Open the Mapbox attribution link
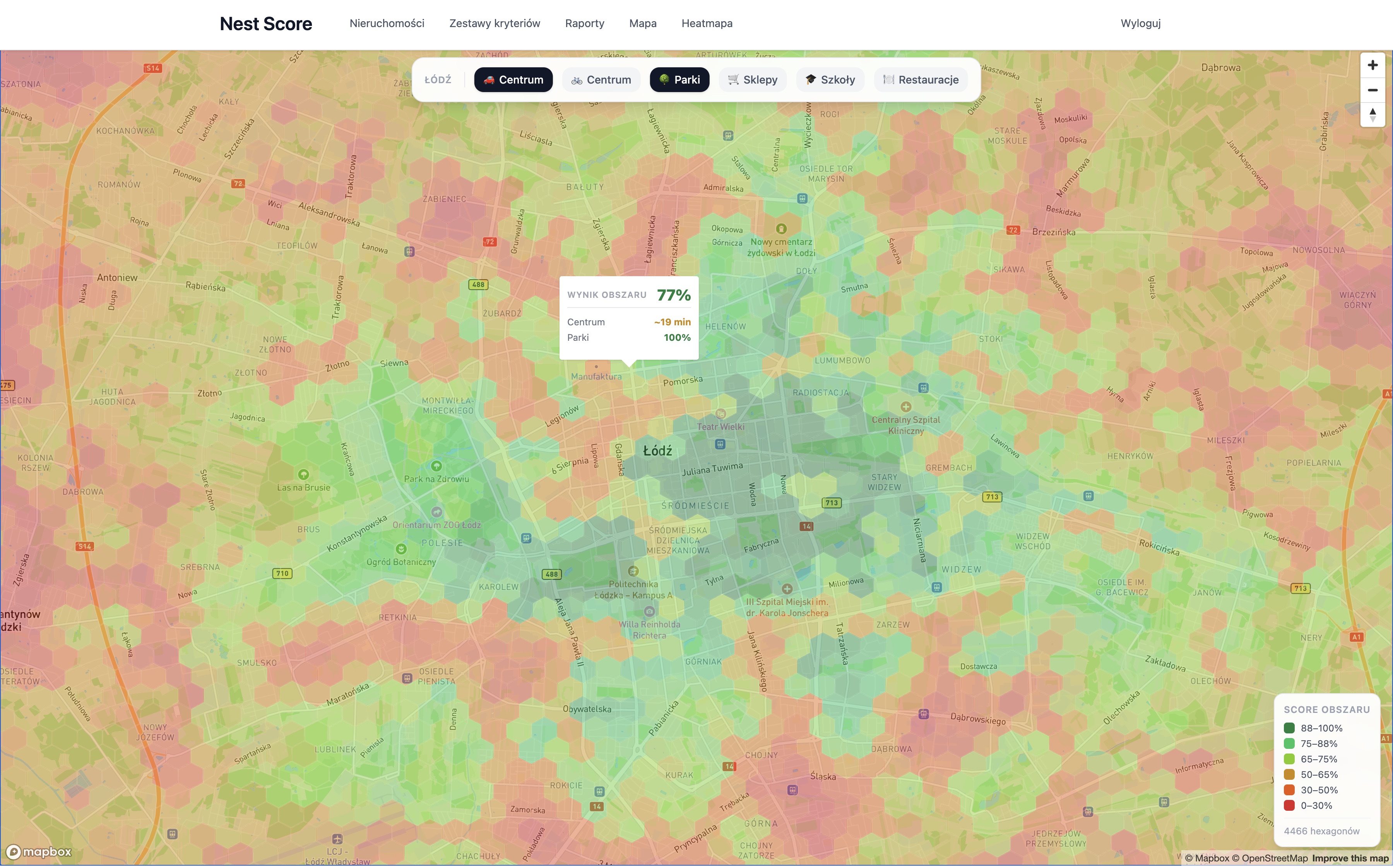 (1206, 858)
